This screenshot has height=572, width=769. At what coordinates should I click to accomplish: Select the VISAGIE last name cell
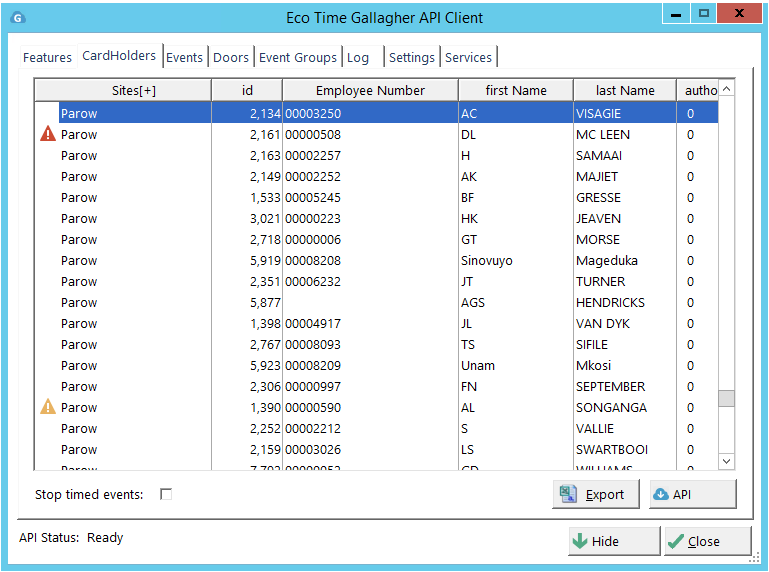pyautogui.click(x=624, y=113)
